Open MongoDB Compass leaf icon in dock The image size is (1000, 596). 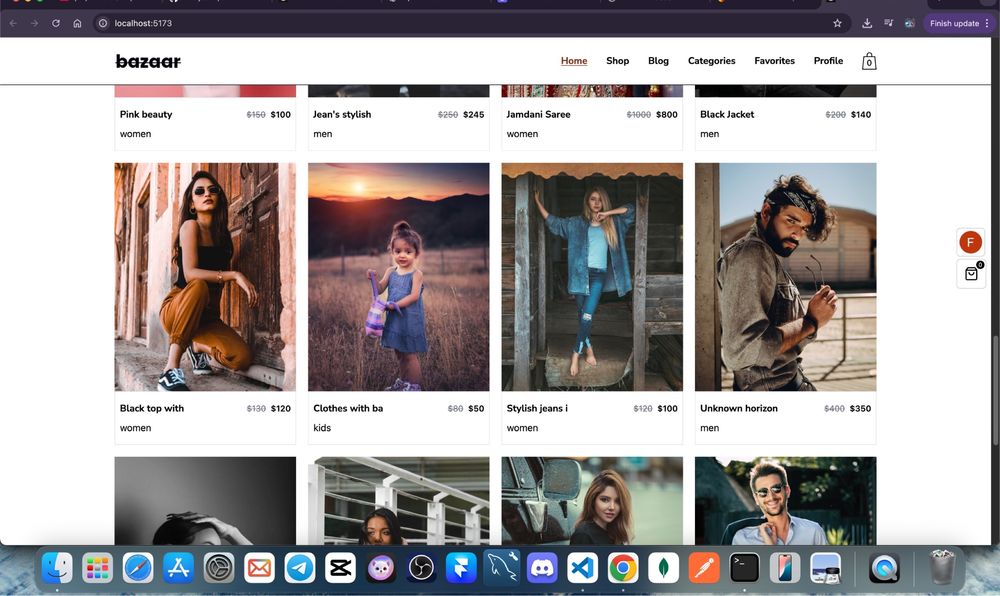[x=663, y=567]
